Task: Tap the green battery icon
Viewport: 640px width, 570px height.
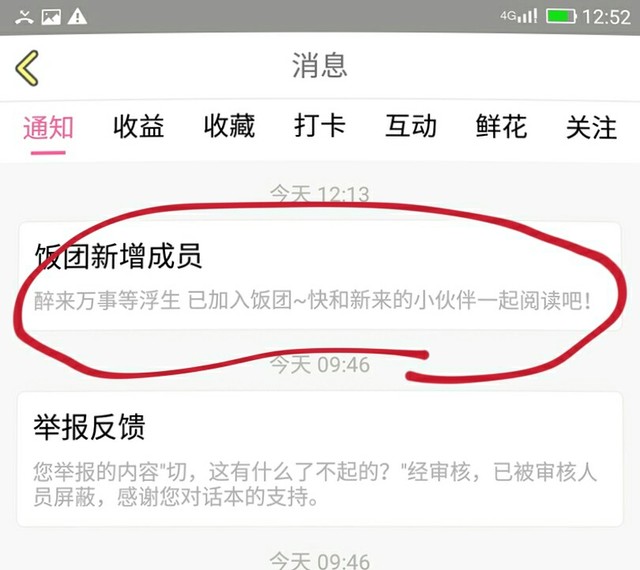Action: [561, 16]
